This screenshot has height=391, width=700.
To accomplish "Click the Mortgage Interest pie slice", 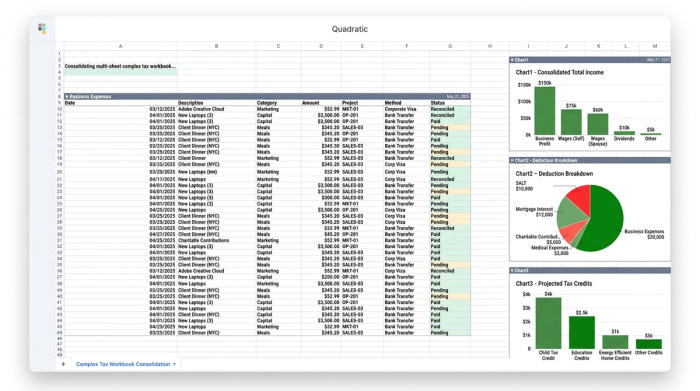I will pyautogui.click(x=570, y=213).
